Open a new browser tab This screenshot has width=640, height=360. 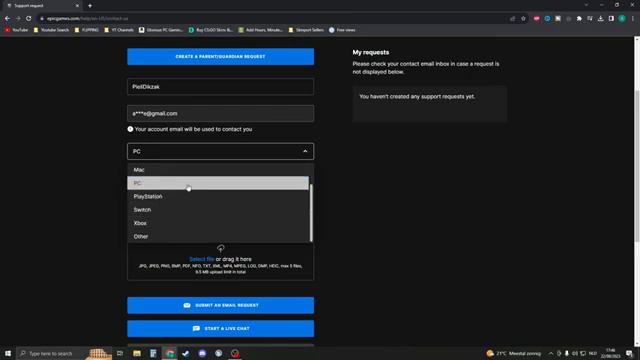pos(90,6)
